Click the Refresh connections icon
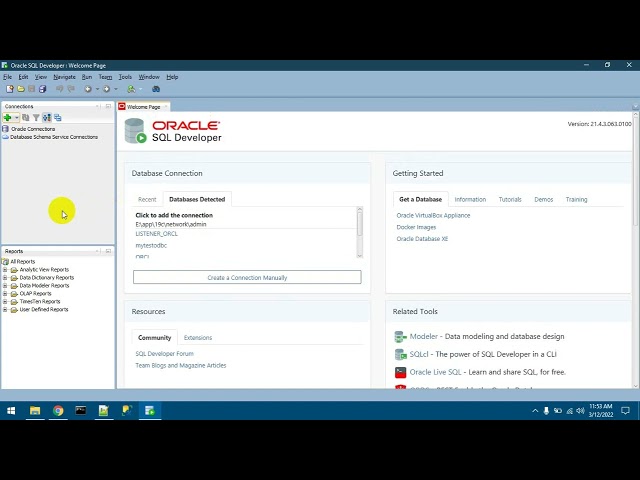Image resolution: width=640 pixels, height=480 pixels. 26,118
